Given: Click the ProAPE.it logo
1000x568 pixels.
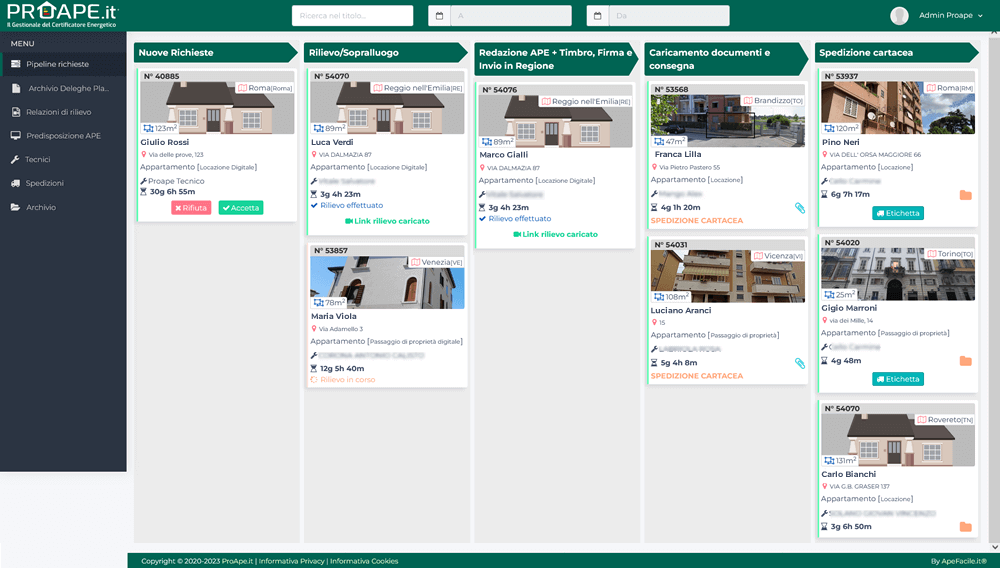Looking at the screenshot, I should pyautogui.click(x=62, y=15).
